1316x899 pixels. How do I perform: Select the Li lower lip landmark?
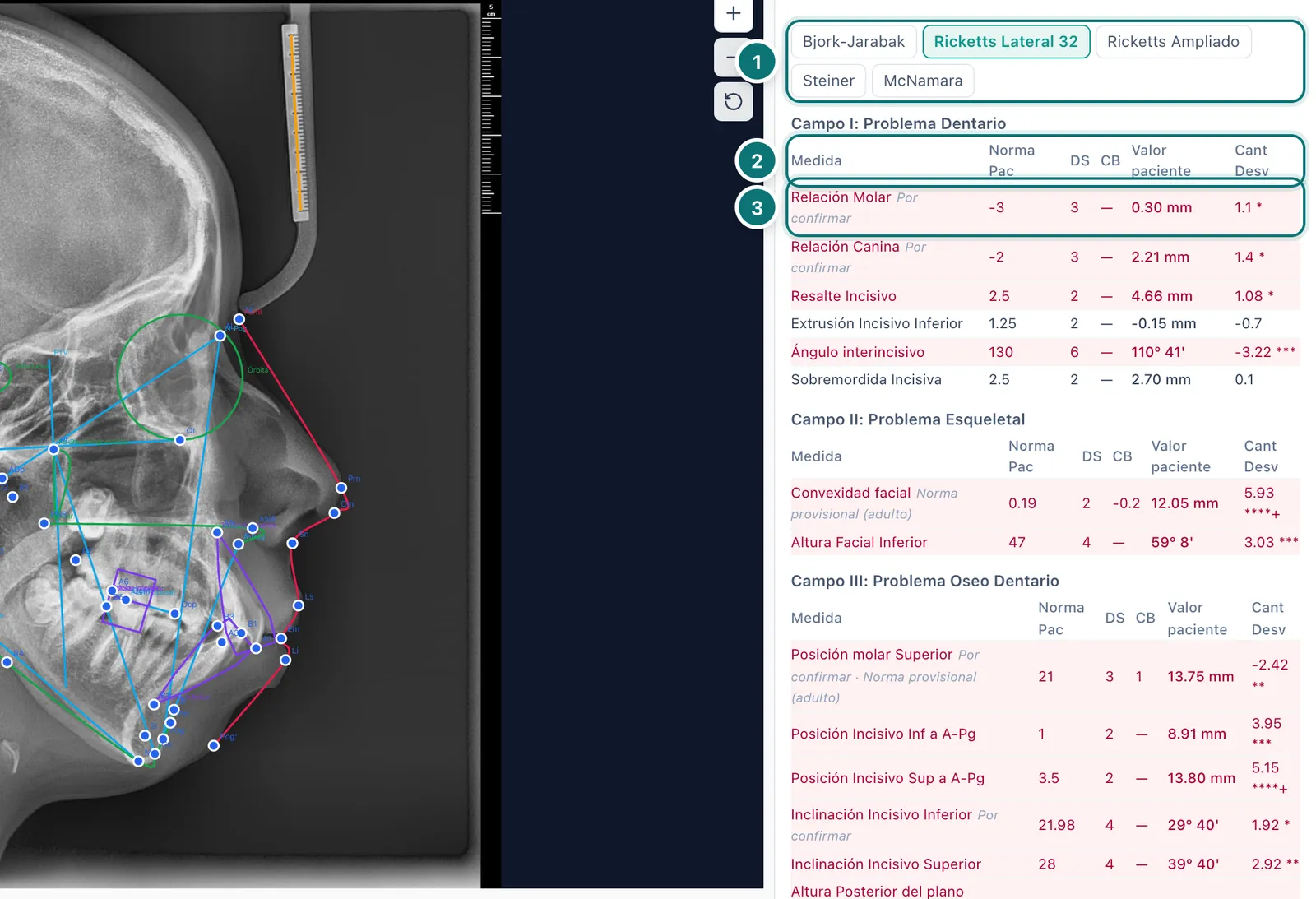coord(285,660)
